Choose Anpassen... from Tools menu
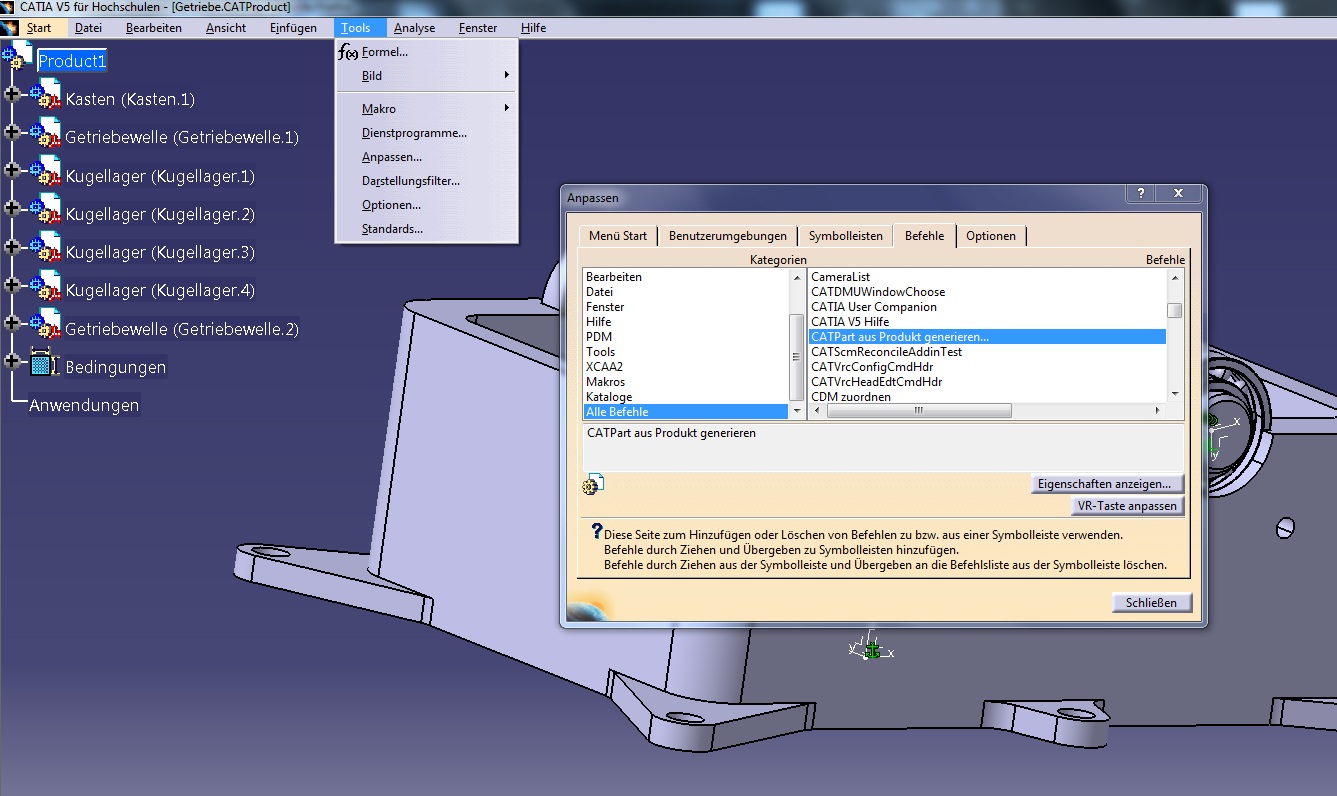Screen dimensions: 1337x796 click(427, 157)
